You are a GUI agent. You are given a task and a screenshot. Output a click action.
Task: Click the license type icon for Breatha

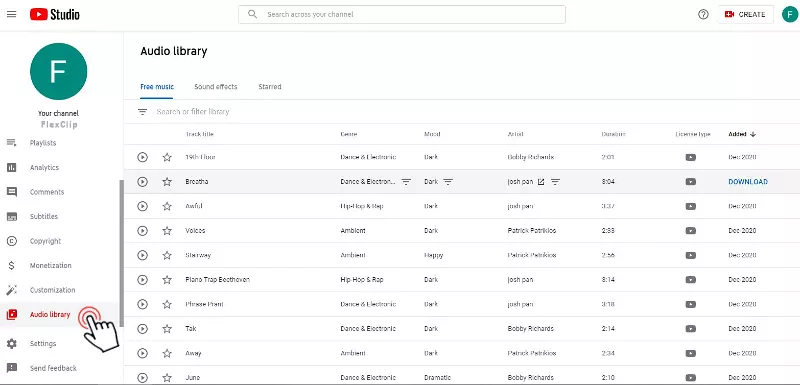[691, 182]
